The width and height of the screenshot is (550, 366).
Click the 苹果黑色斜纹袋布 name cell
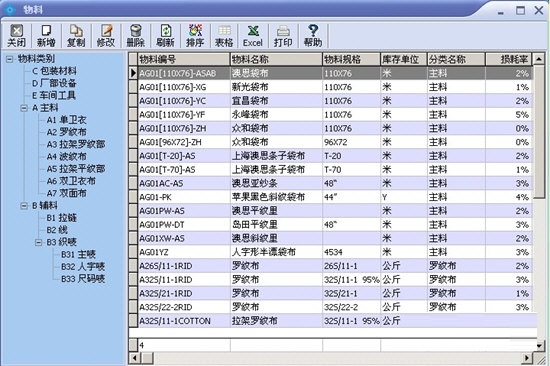[x=276, y=197]
